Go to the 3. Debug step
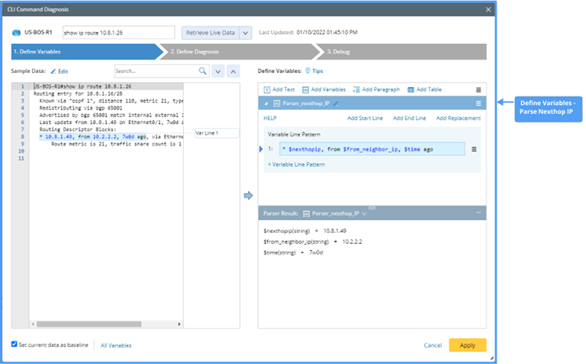This screenshot has width=586, height=364. 402,52
